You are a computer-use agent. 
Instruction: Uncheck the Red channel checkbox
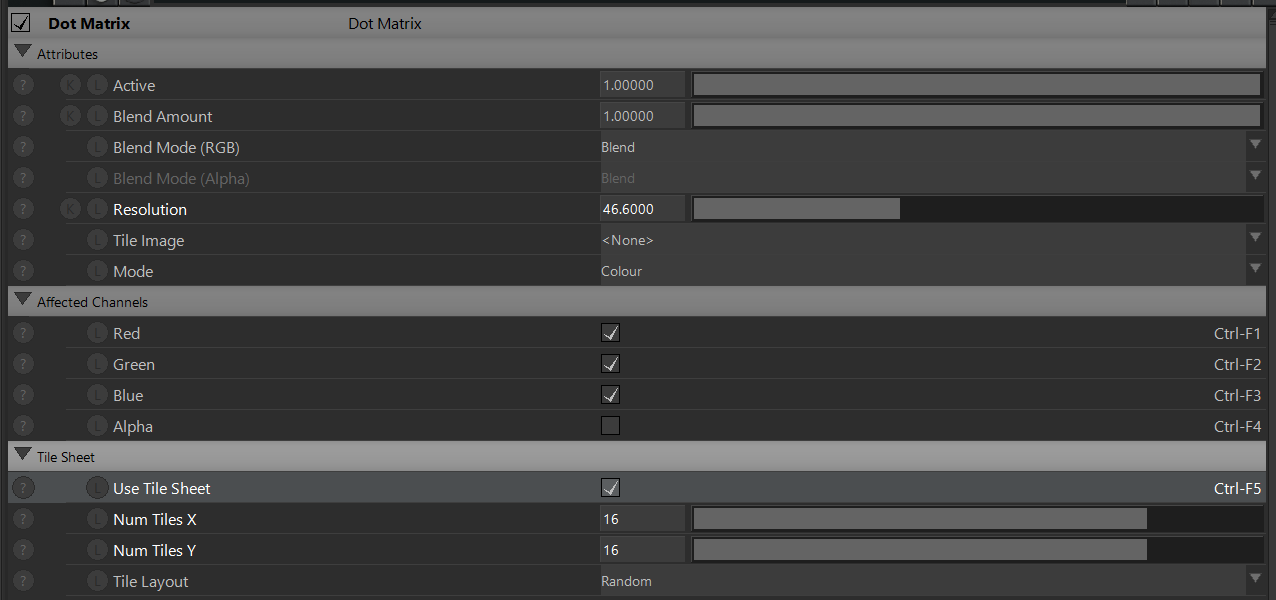[610, 333]
